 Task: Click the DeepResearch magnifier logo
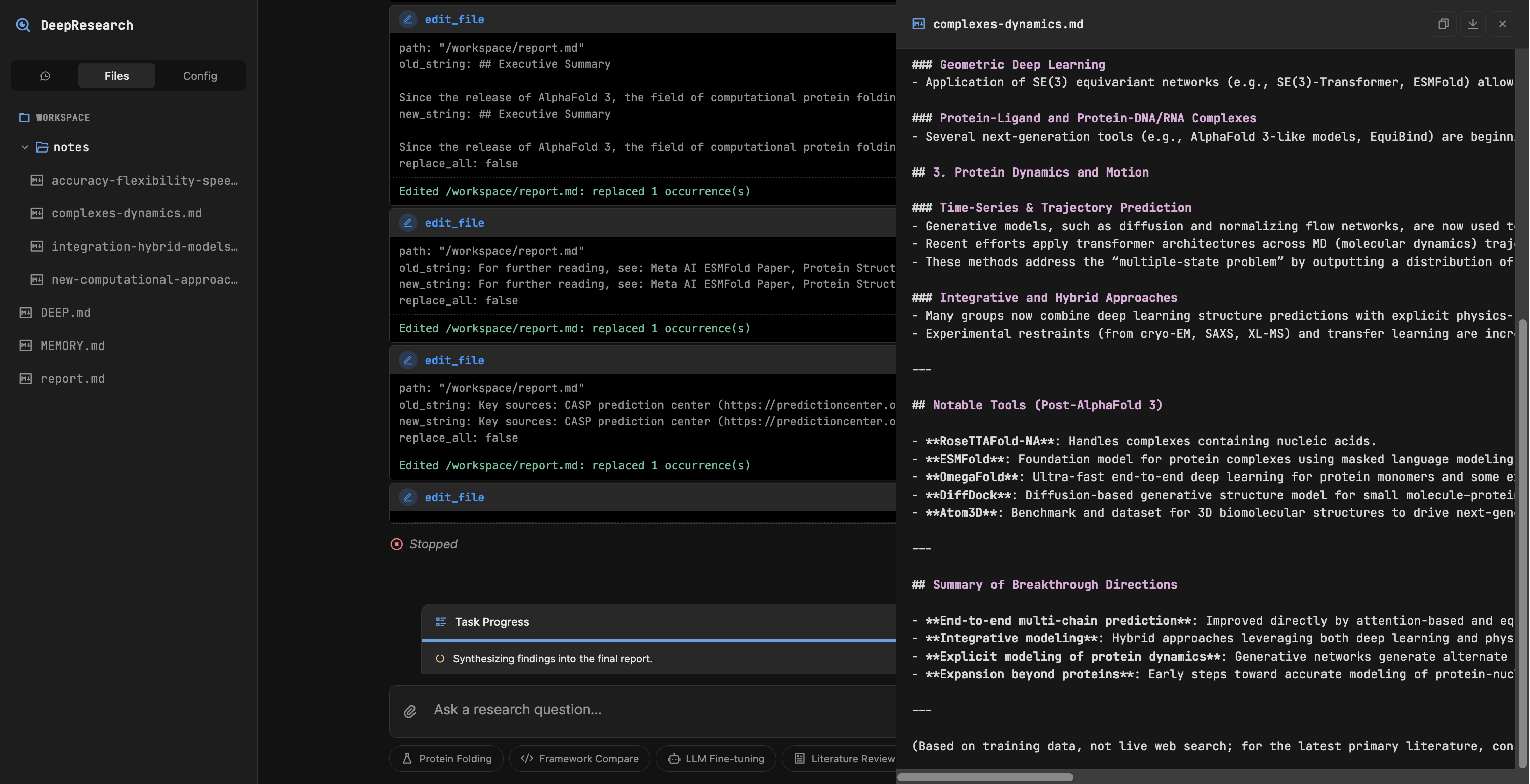(x=23, y=25)
